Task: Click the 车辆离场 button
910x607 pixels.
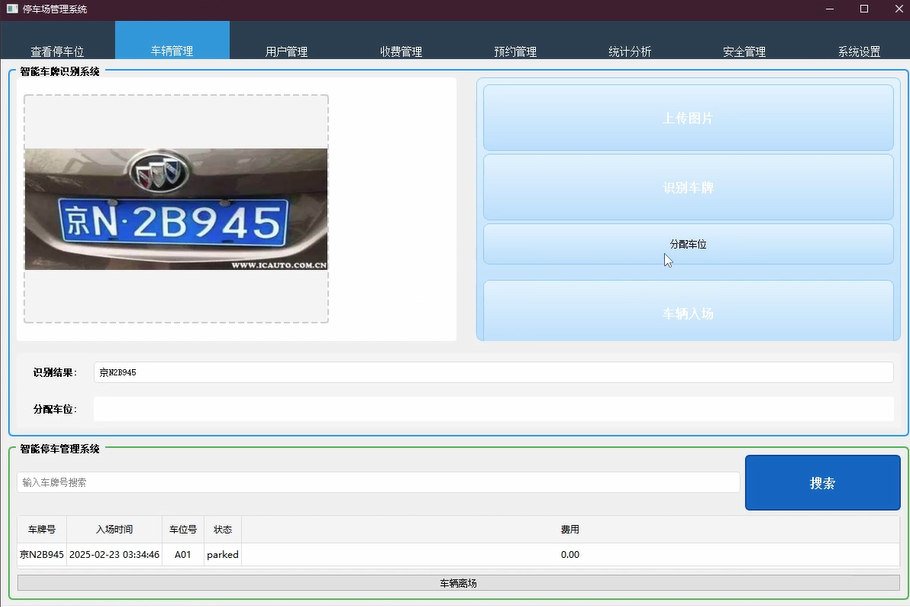Action: [458, 583]
